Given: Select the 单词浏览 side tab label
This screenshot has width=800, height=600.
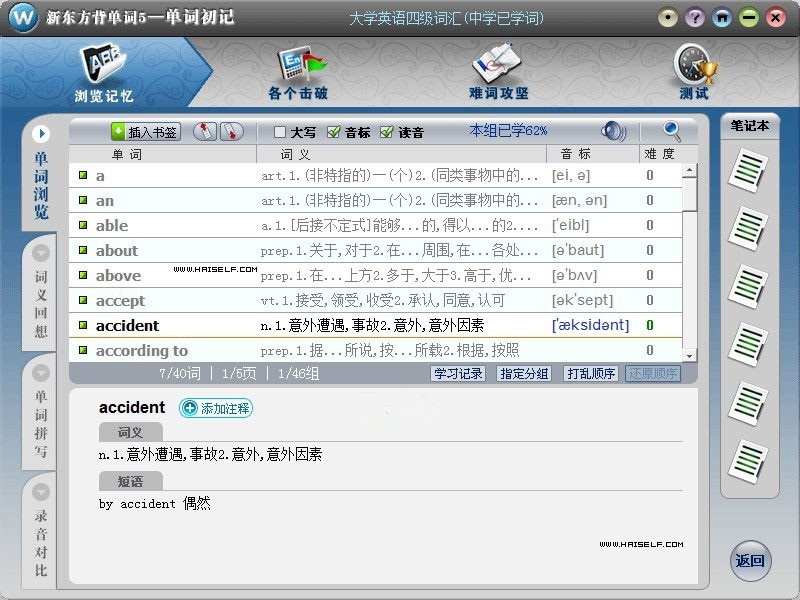Looking at the screenshot, I should click(41, 186).
